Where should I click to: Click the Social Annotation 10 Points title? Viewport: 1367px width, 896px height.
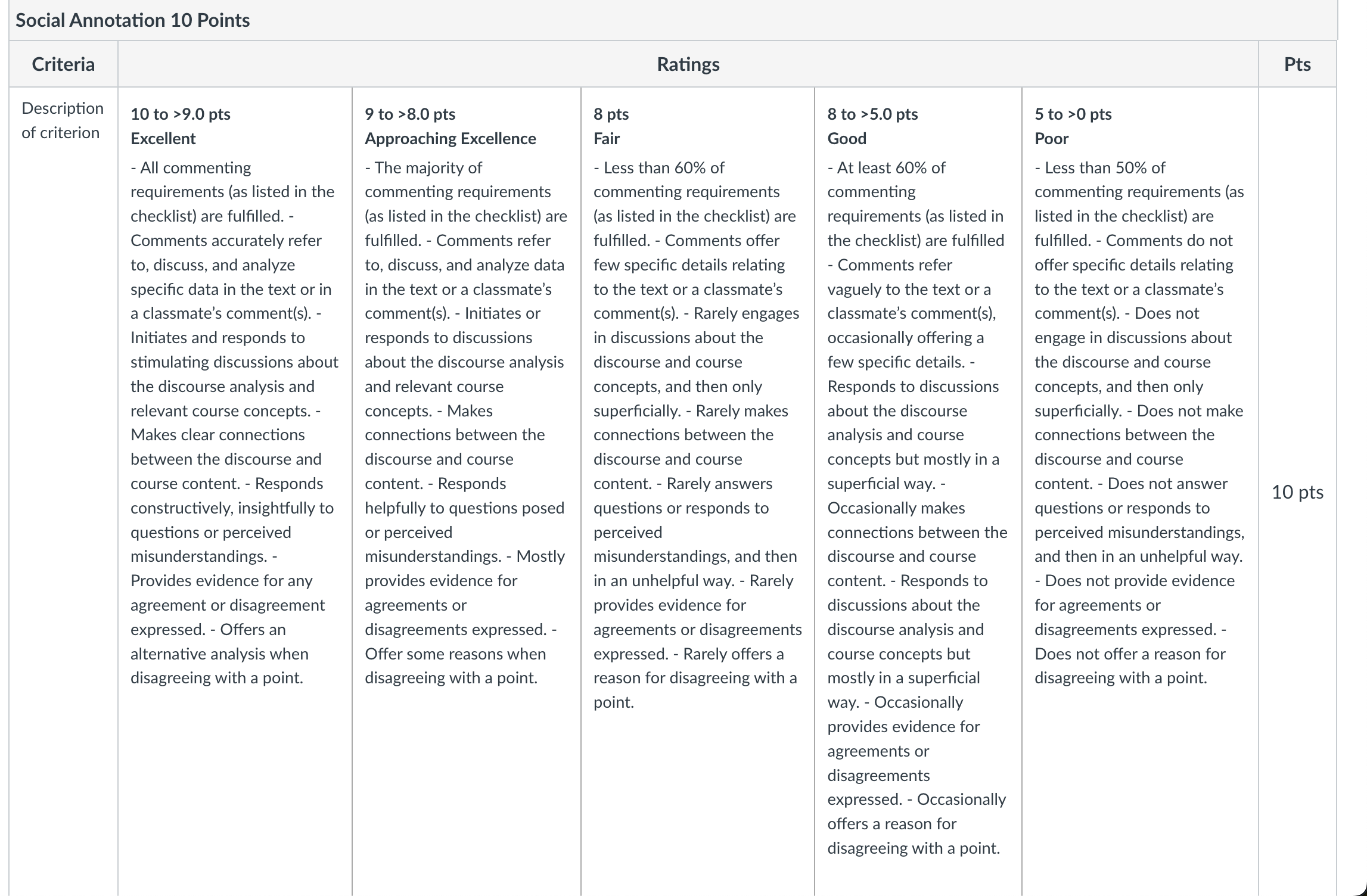[x=132, y=20]
